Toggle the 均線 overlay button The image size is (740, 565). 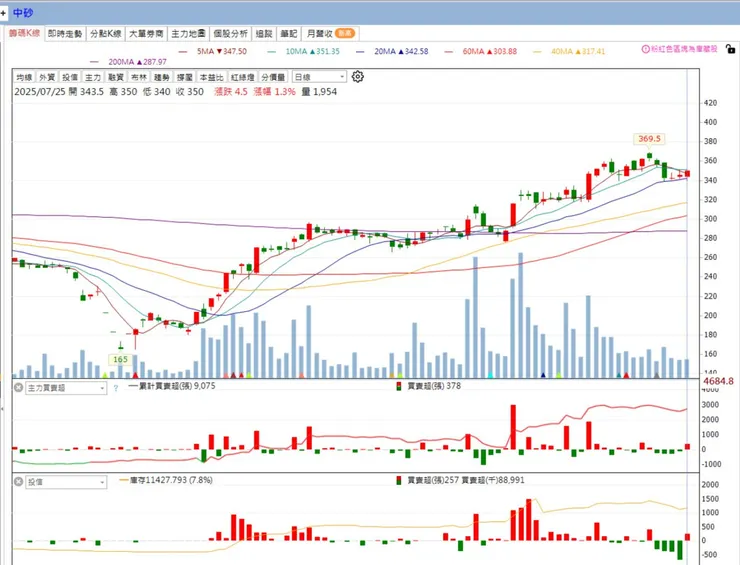24,77
